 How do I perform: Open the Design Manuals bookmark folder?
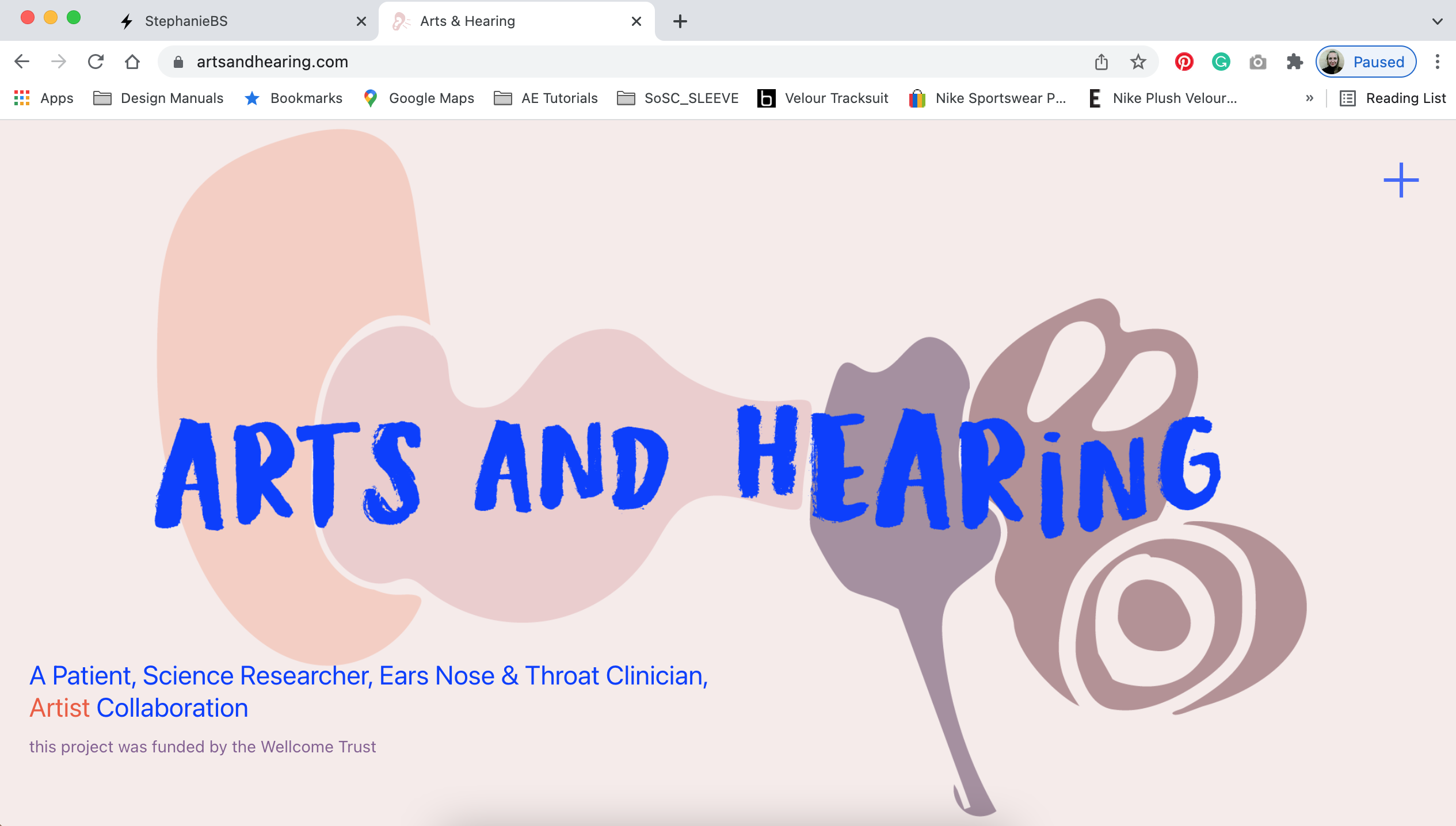pyautogui.click(x=158, y=98)
